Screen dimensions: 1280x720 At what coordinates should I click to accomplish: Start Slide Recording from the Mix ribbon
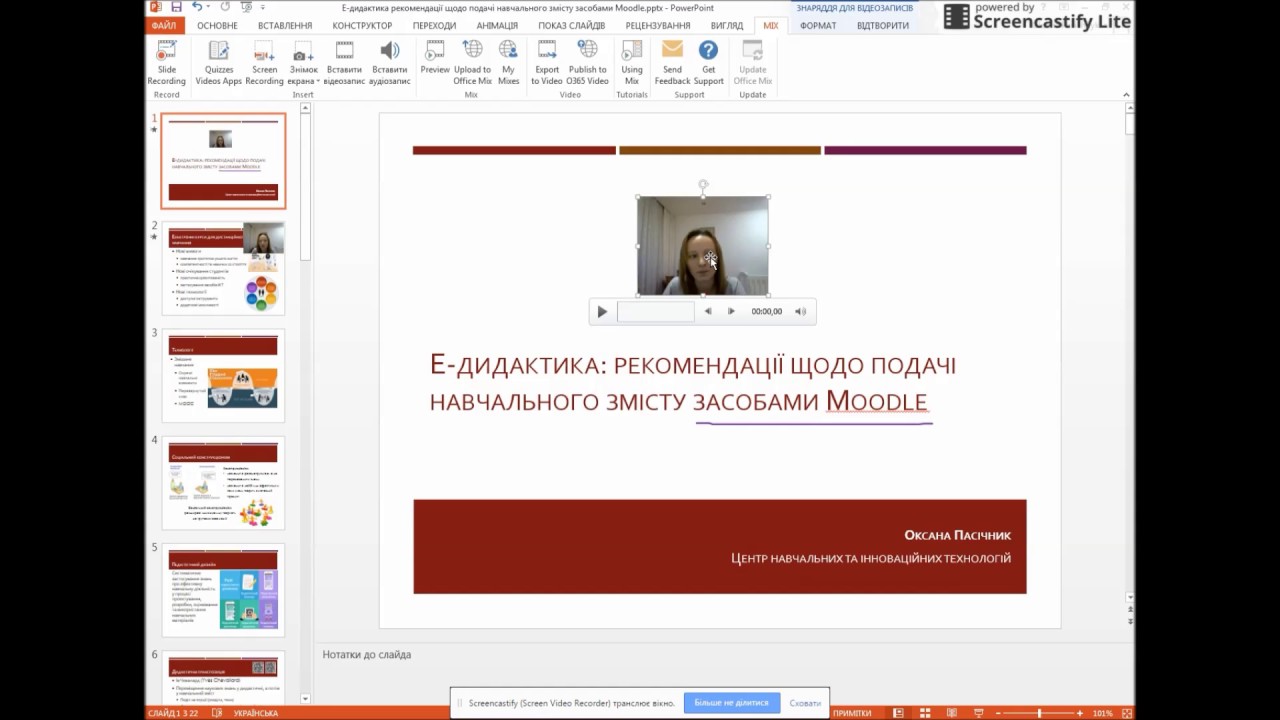[166, 62]
